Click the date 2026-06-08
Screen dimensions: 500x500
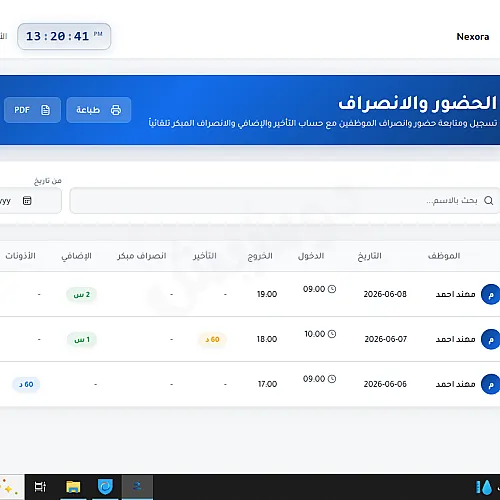385,294
